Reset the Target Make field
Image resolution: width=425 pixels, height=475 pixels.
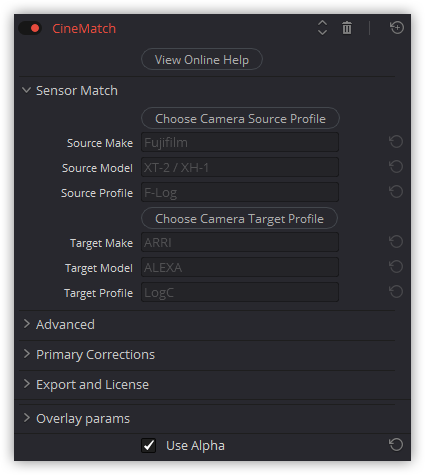tap(396, 242)
